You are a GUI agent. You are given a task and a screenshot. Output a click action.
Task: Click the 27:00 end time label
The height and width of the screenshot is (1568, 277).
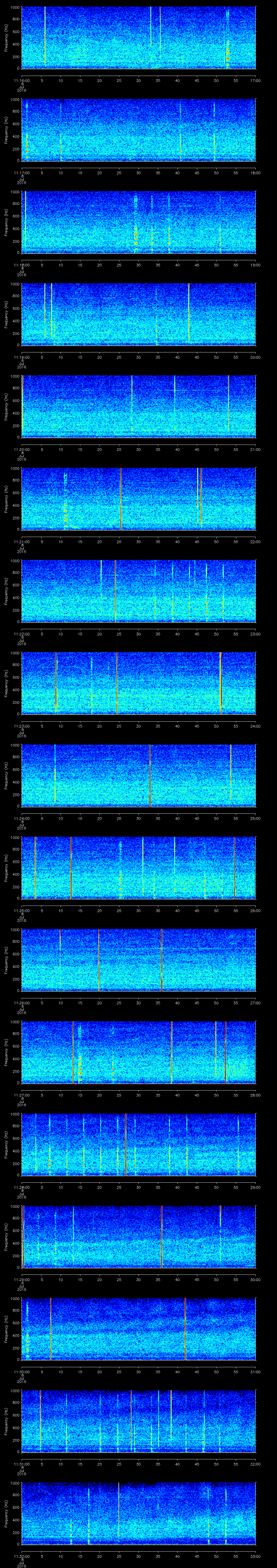255,1003
